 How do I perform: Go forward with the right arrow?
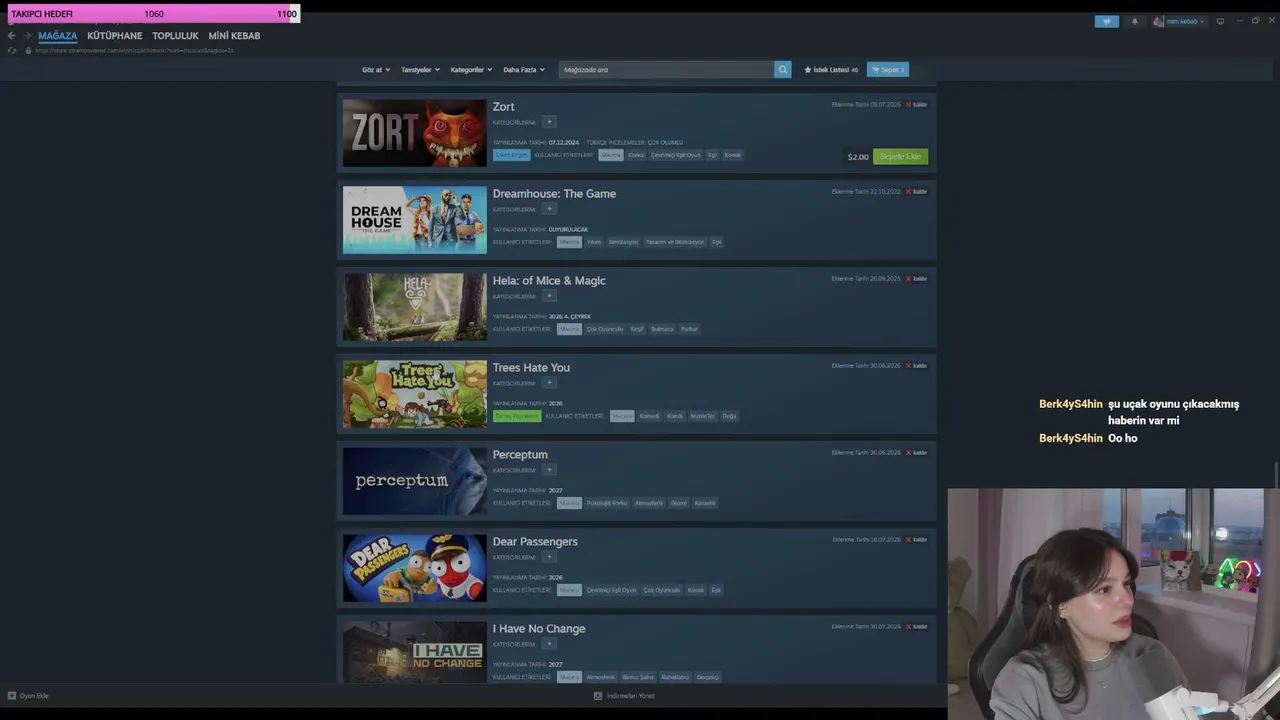(x=27, y=36)
